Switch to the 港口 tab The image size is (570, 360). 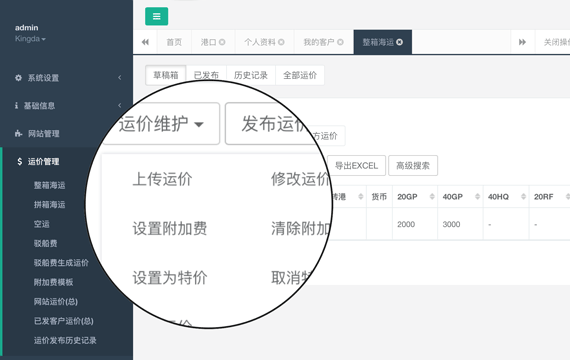(213, 42)
